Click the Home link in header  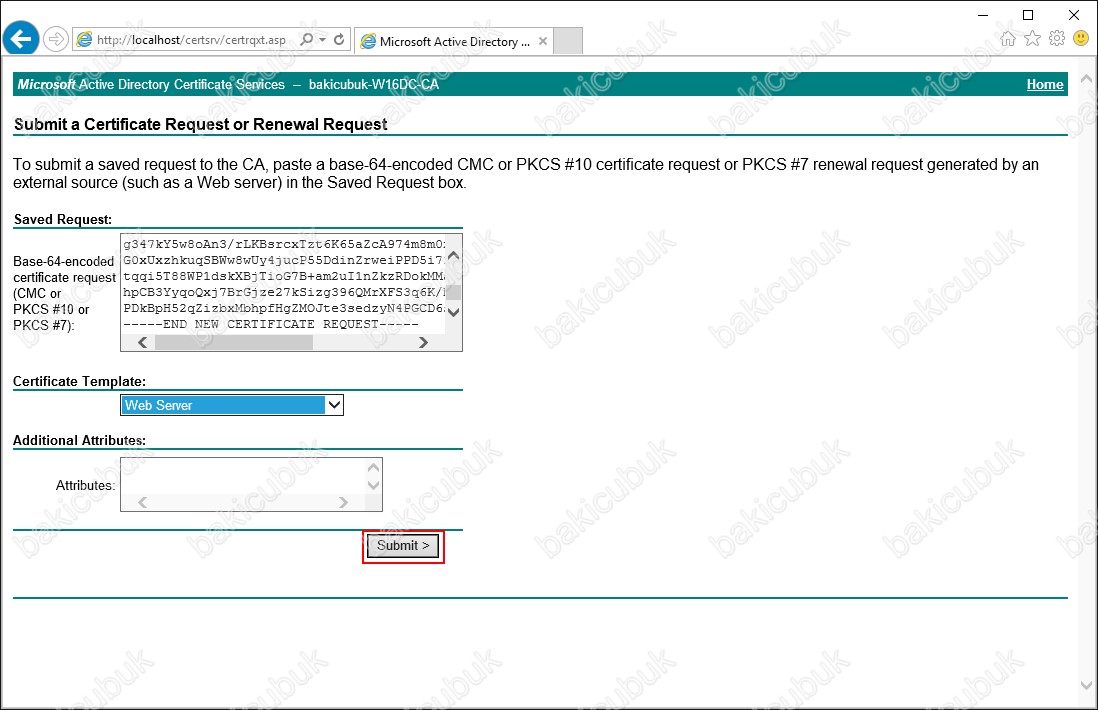pos(1045,85)
